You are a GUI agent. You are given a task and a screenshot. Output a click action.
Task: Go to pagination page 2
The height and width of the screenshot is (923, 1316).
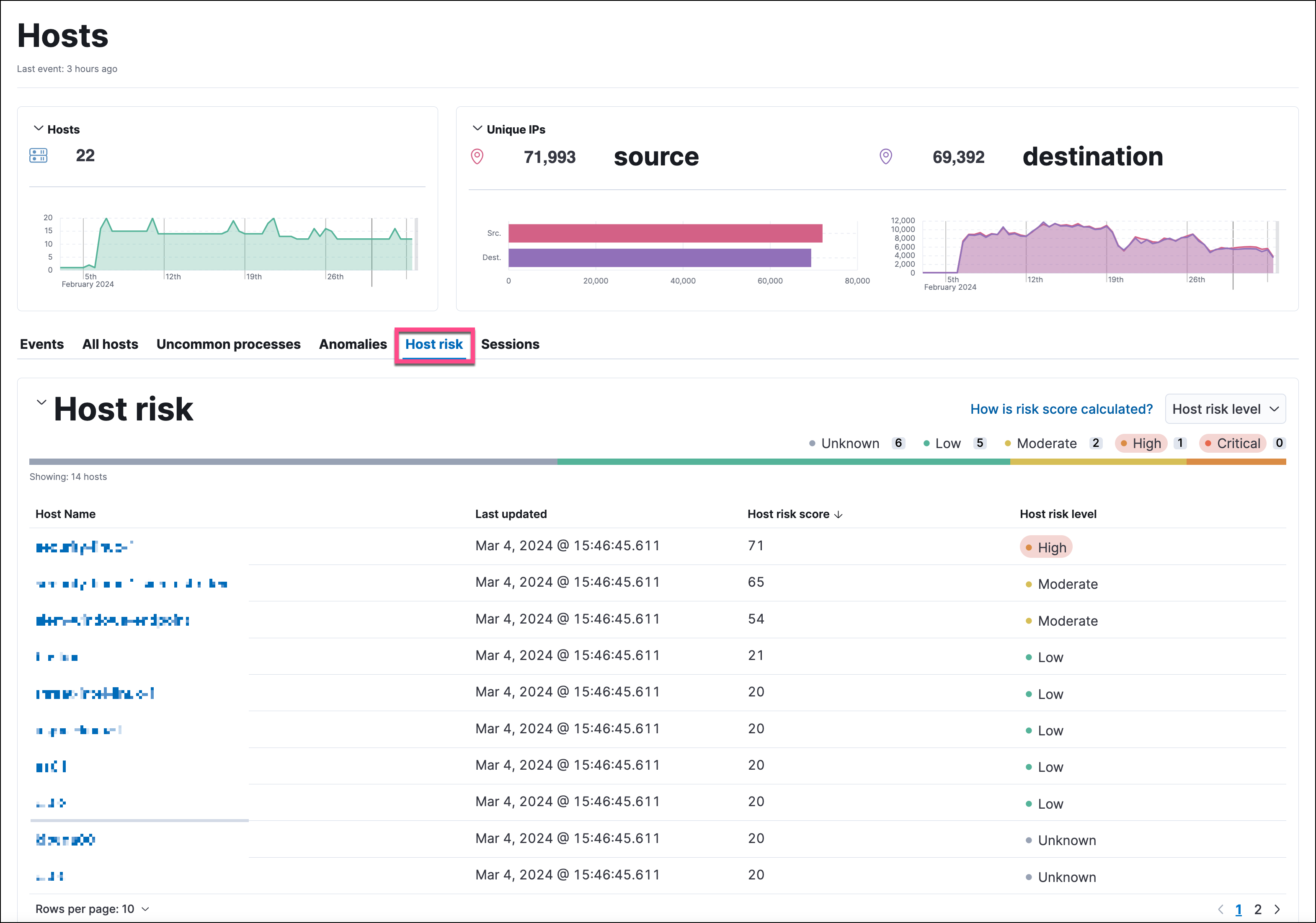[1258, 909]
